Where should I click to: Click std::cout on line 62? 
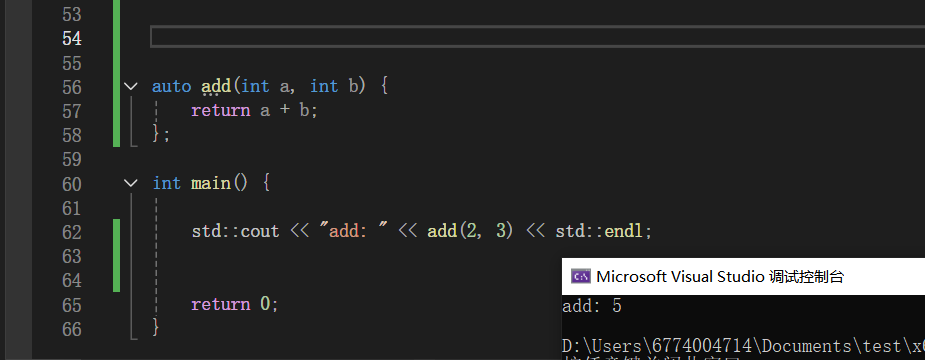[235, 232]
